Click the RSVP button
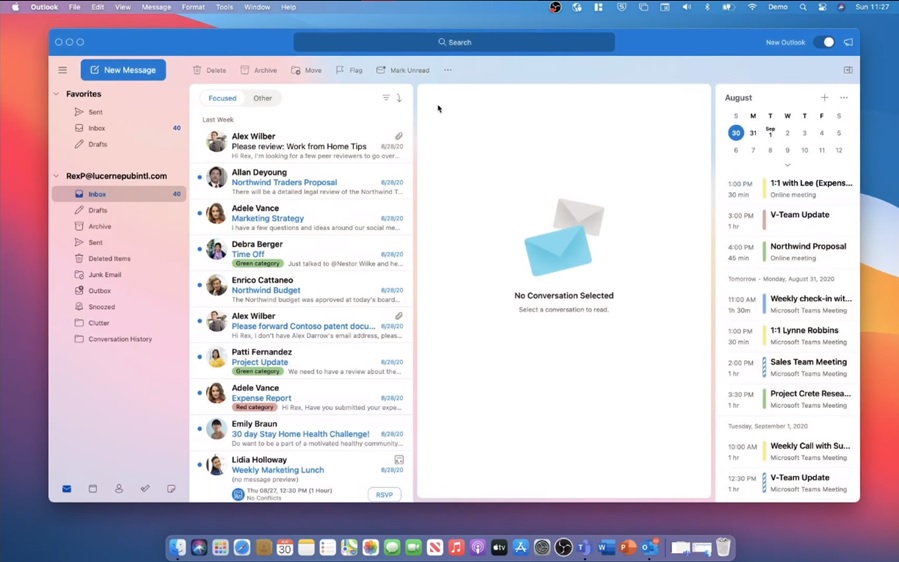Image resolution: width=899 pixels, height=562 pixels. (x=384, y=494)
